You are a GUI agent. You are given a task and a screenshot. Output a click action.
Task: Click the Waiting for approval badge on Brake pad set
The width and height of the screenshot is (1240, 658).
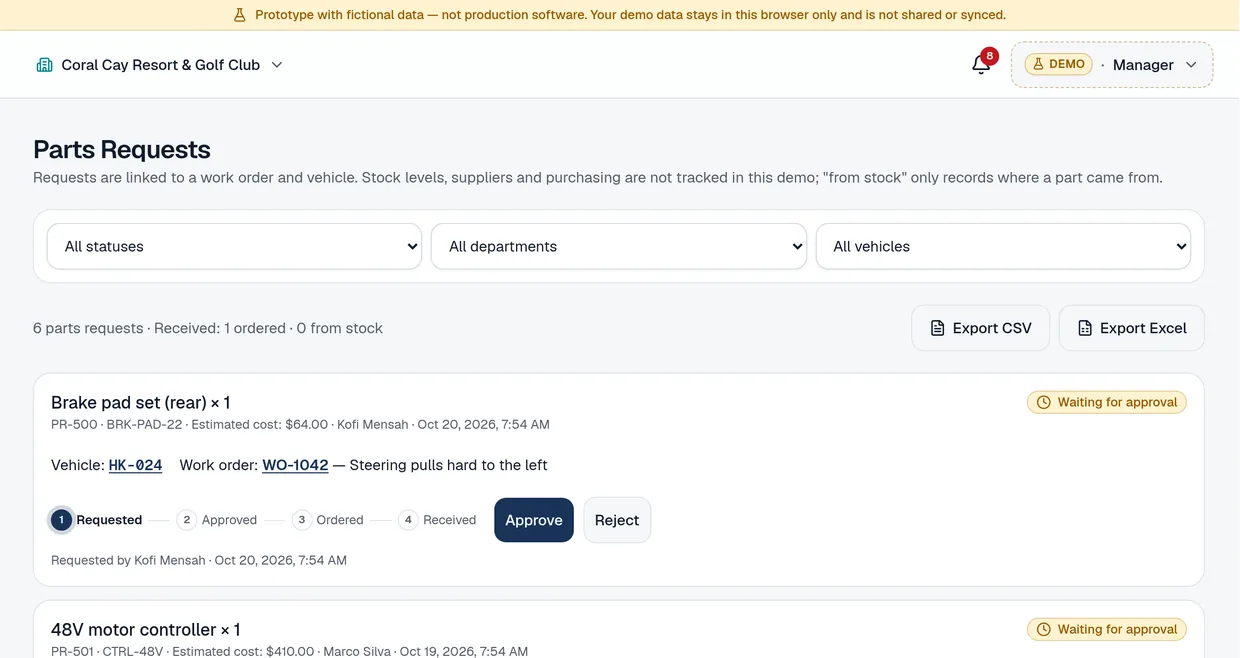click(1107, 402)
